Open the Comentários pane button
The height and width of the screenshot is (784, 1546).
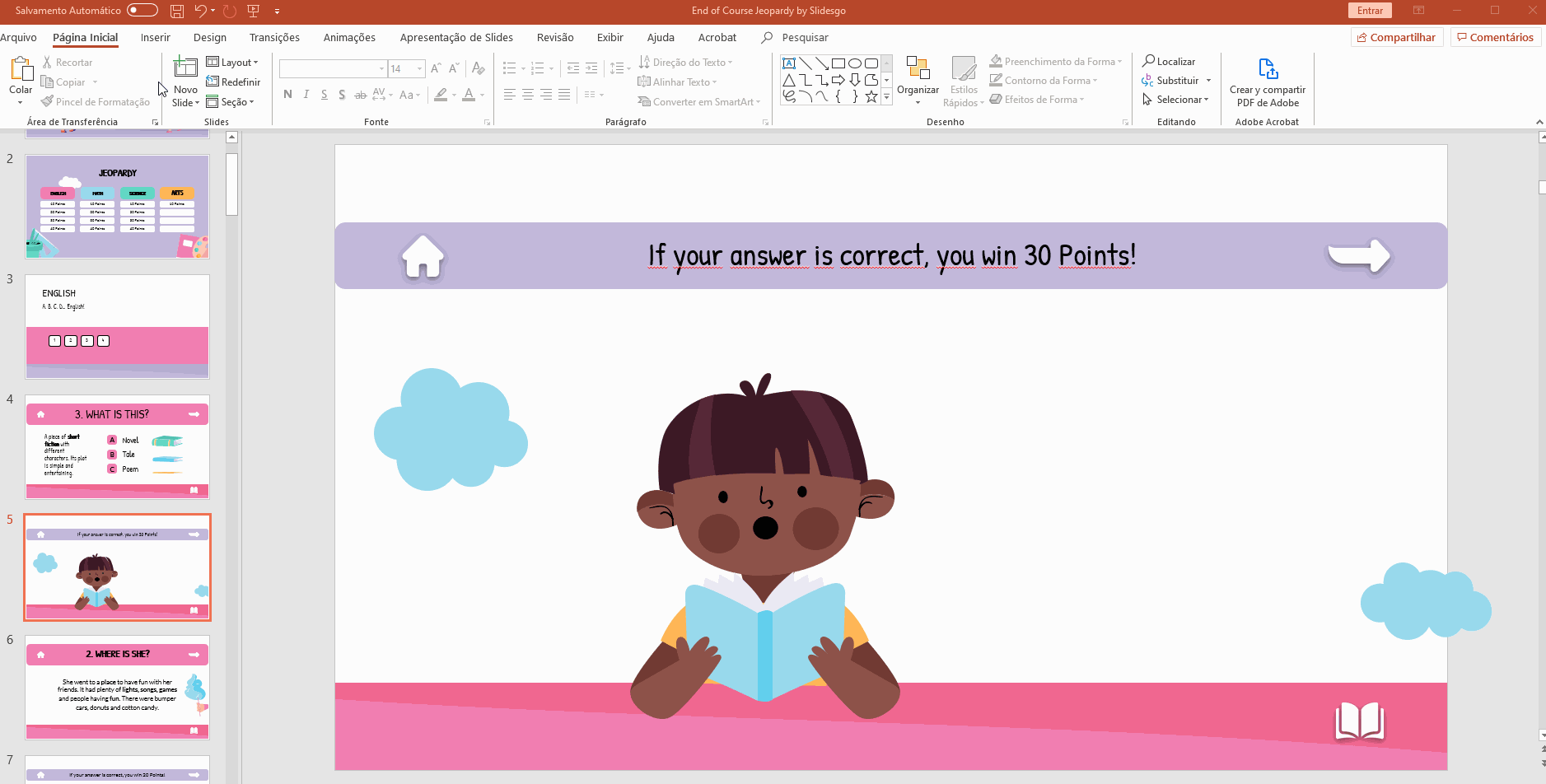pos(1495,37)
